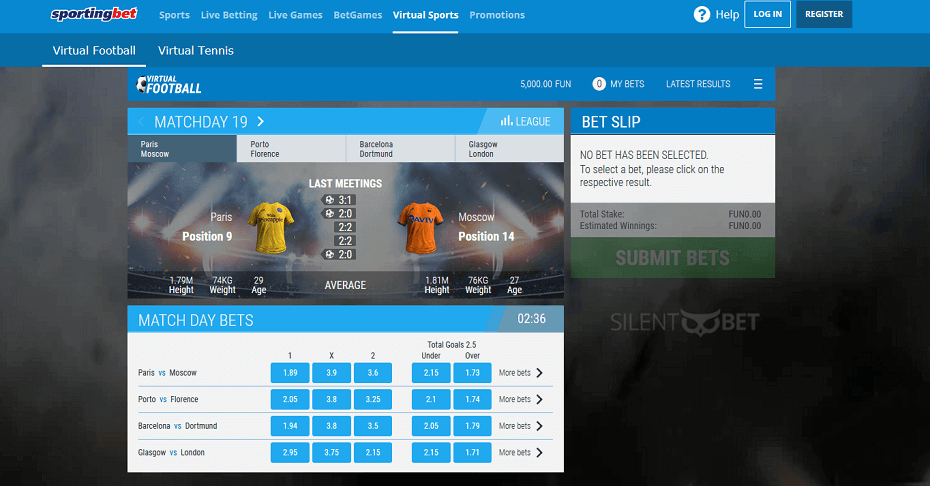Click the sportingbet logo

click(94, 14)
